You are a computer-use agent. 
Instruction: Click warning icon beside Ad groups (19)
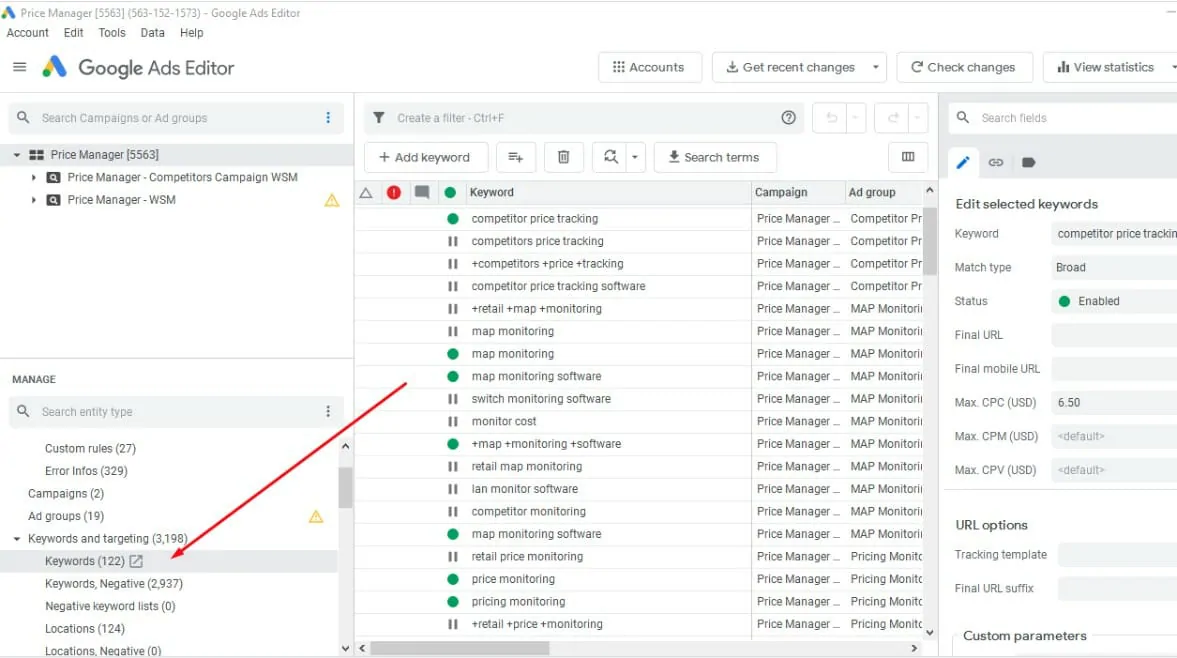coord(316,516)
